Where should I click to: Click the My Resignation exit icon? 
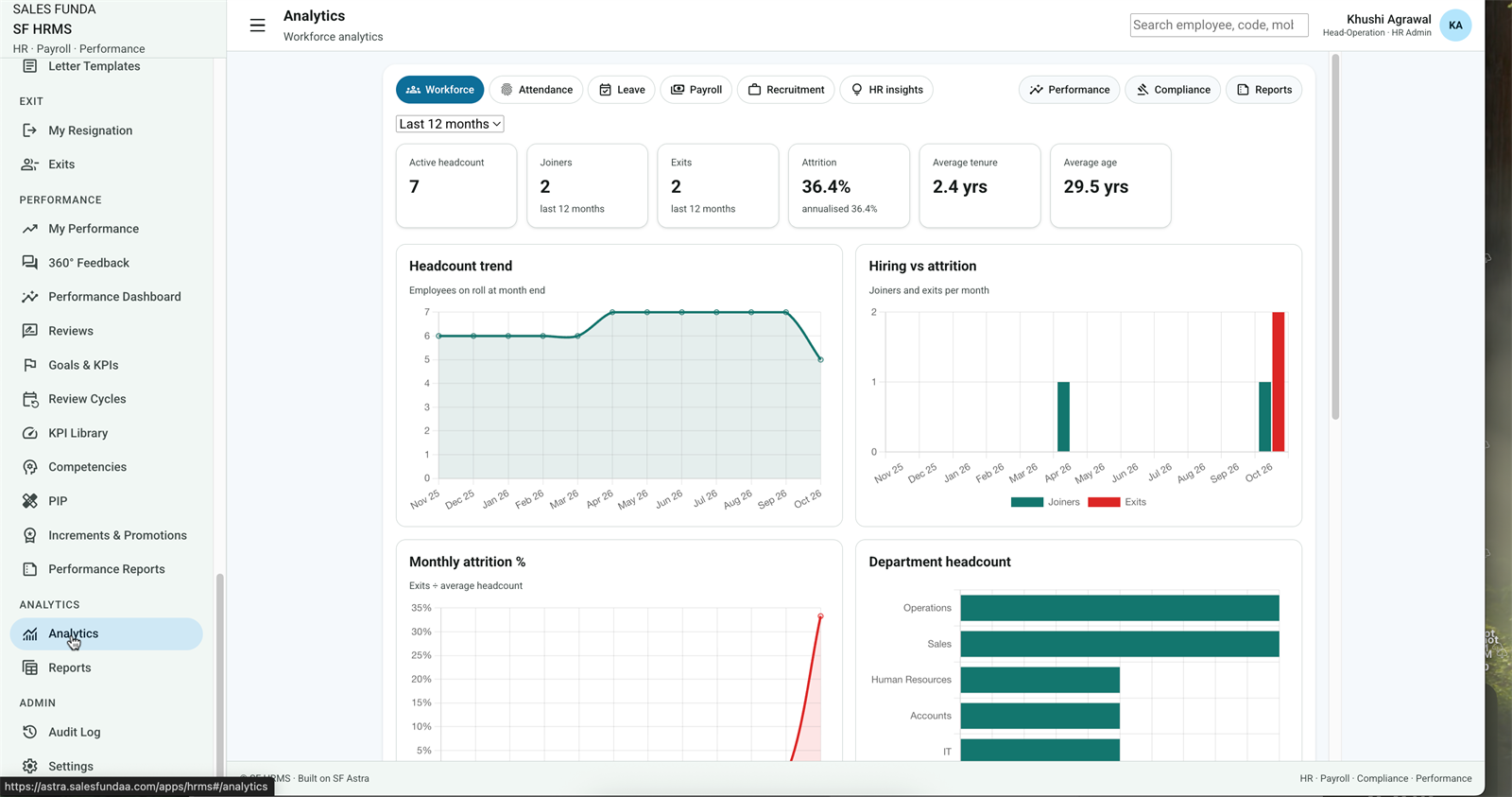tap(30, 130)
